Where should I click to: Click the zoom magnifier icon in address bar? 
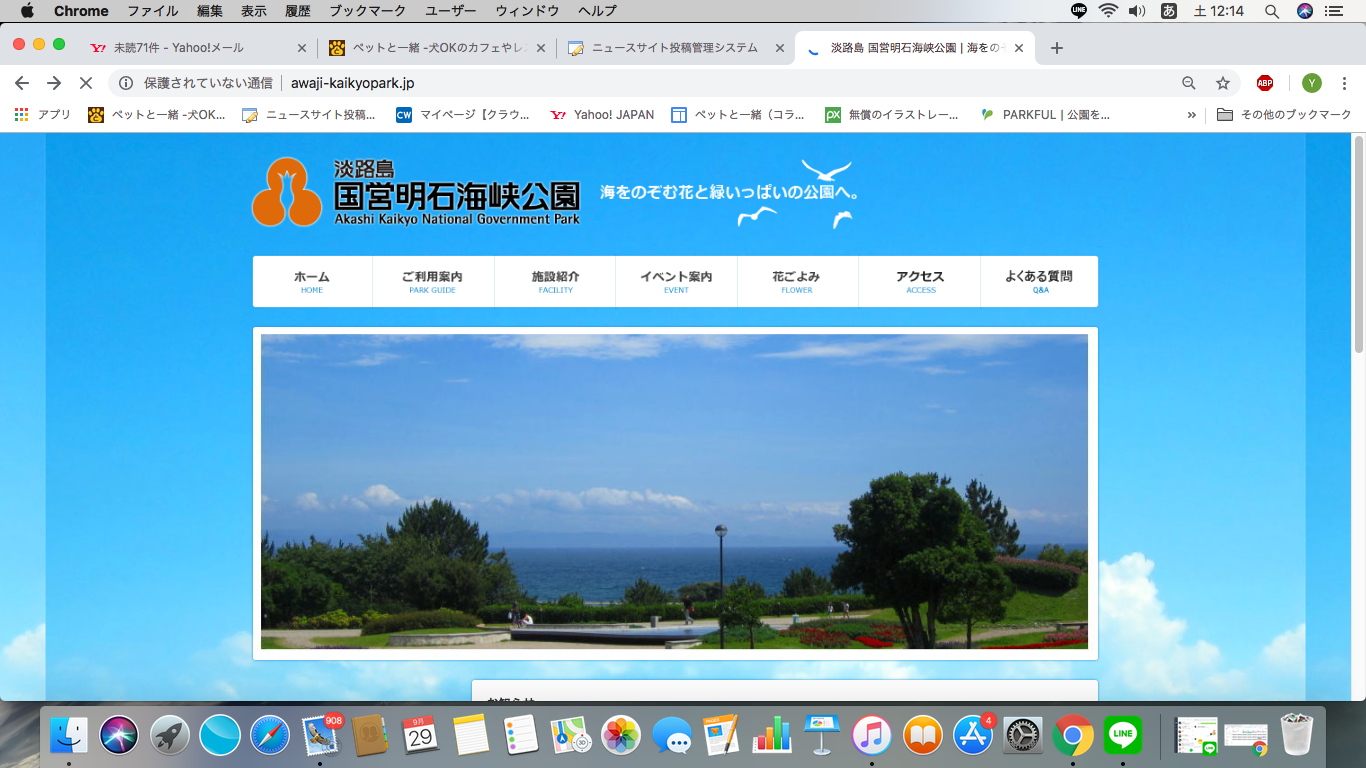[x=1189, y=83]
